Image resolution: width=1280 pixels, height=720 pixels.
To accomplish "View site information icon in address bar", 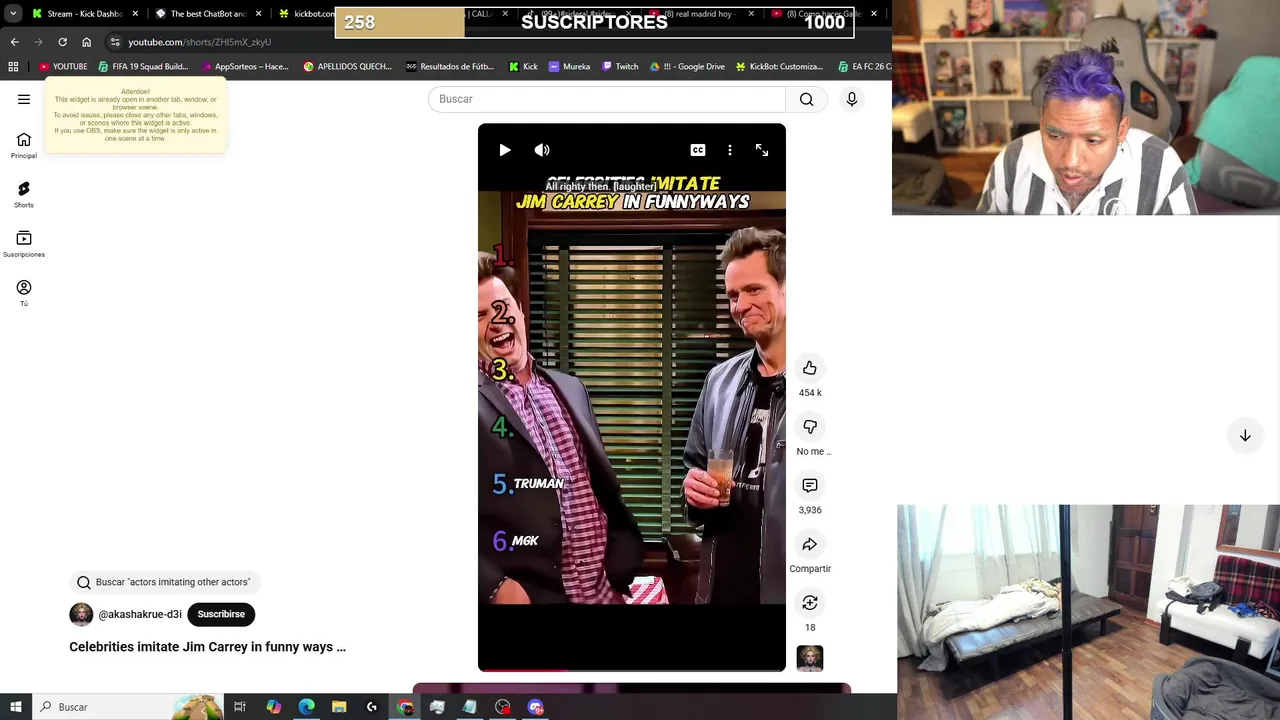I will (x=115, y=42).
